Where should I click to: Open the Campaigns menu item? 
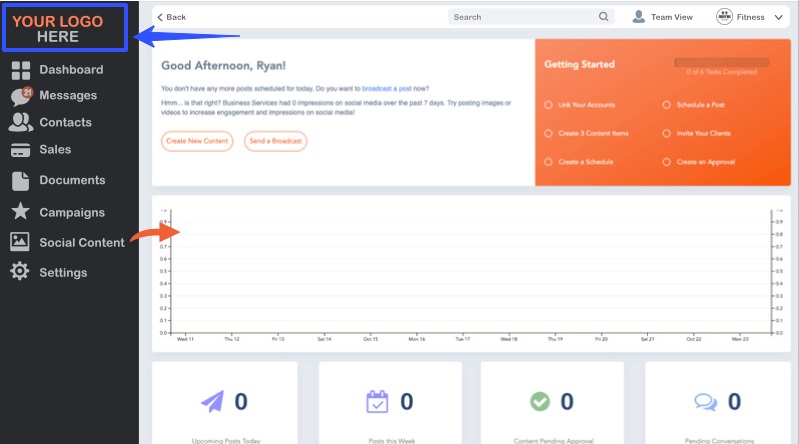72,212
